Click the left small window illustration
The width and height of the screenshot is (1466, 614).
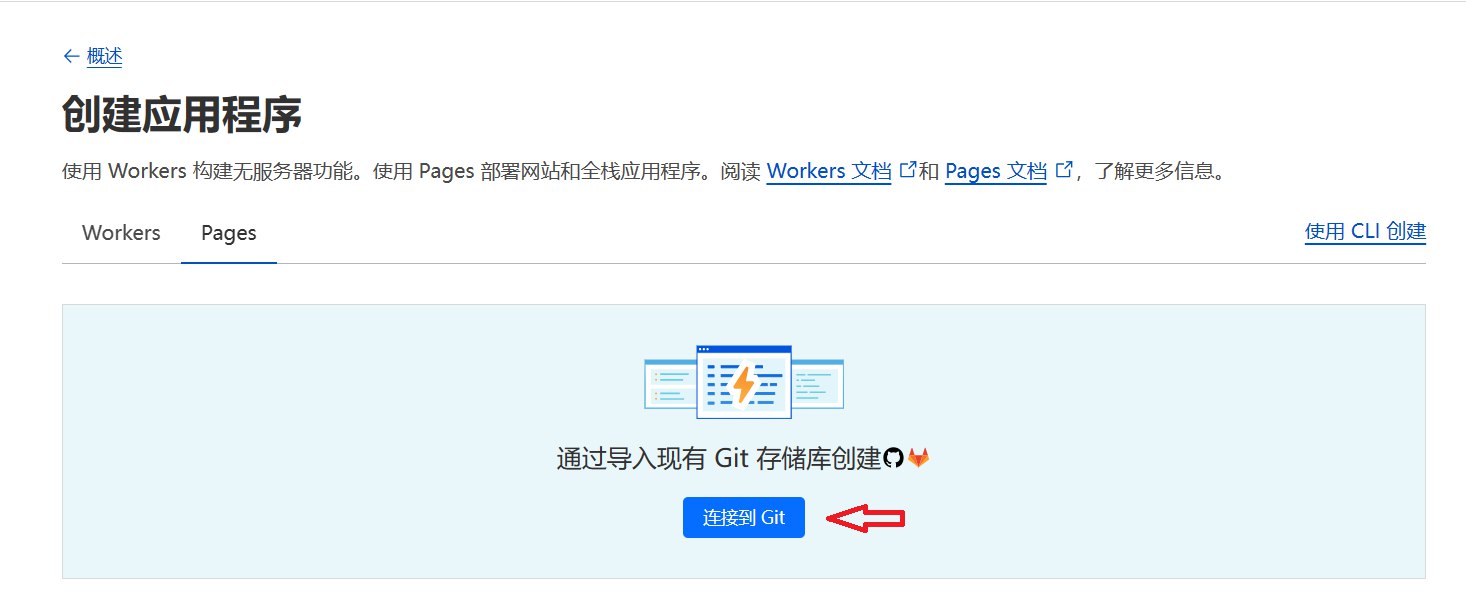tap(669, 384)
